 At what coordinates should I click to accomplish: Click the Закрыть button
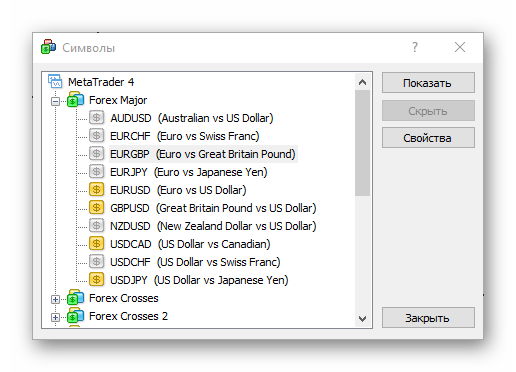tap(428, 318)
